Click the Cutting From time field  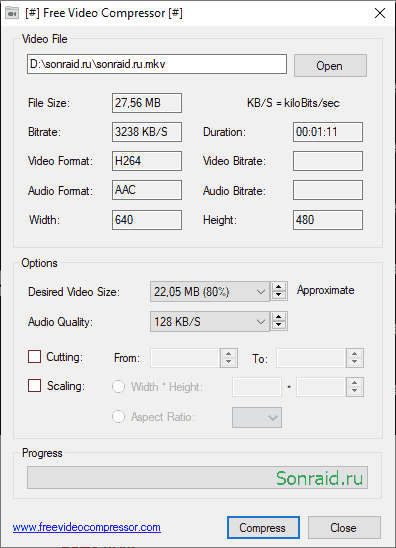point(185,358)
